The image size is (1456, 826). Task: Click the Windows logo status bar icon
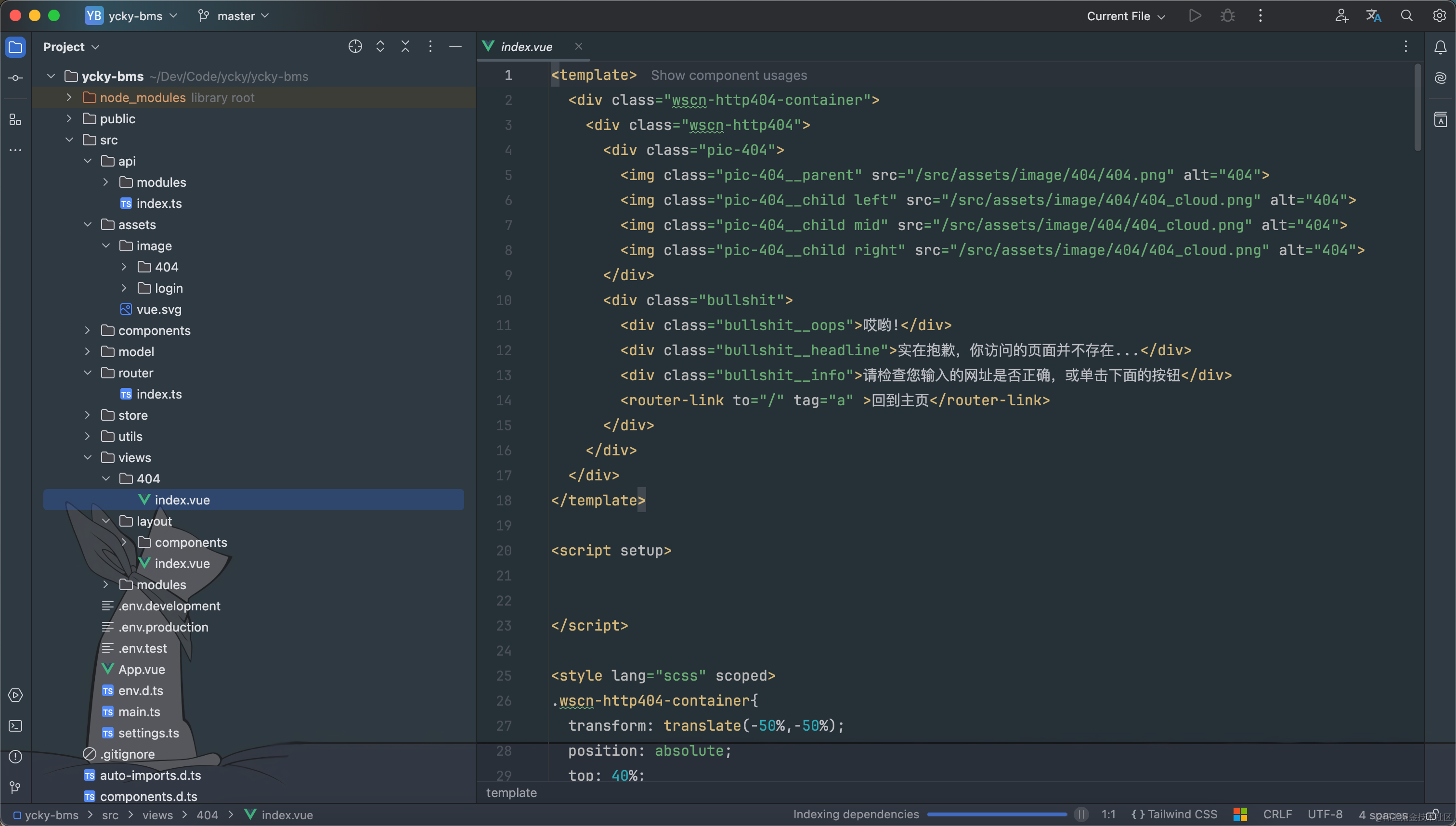(x=1240, y=814)
